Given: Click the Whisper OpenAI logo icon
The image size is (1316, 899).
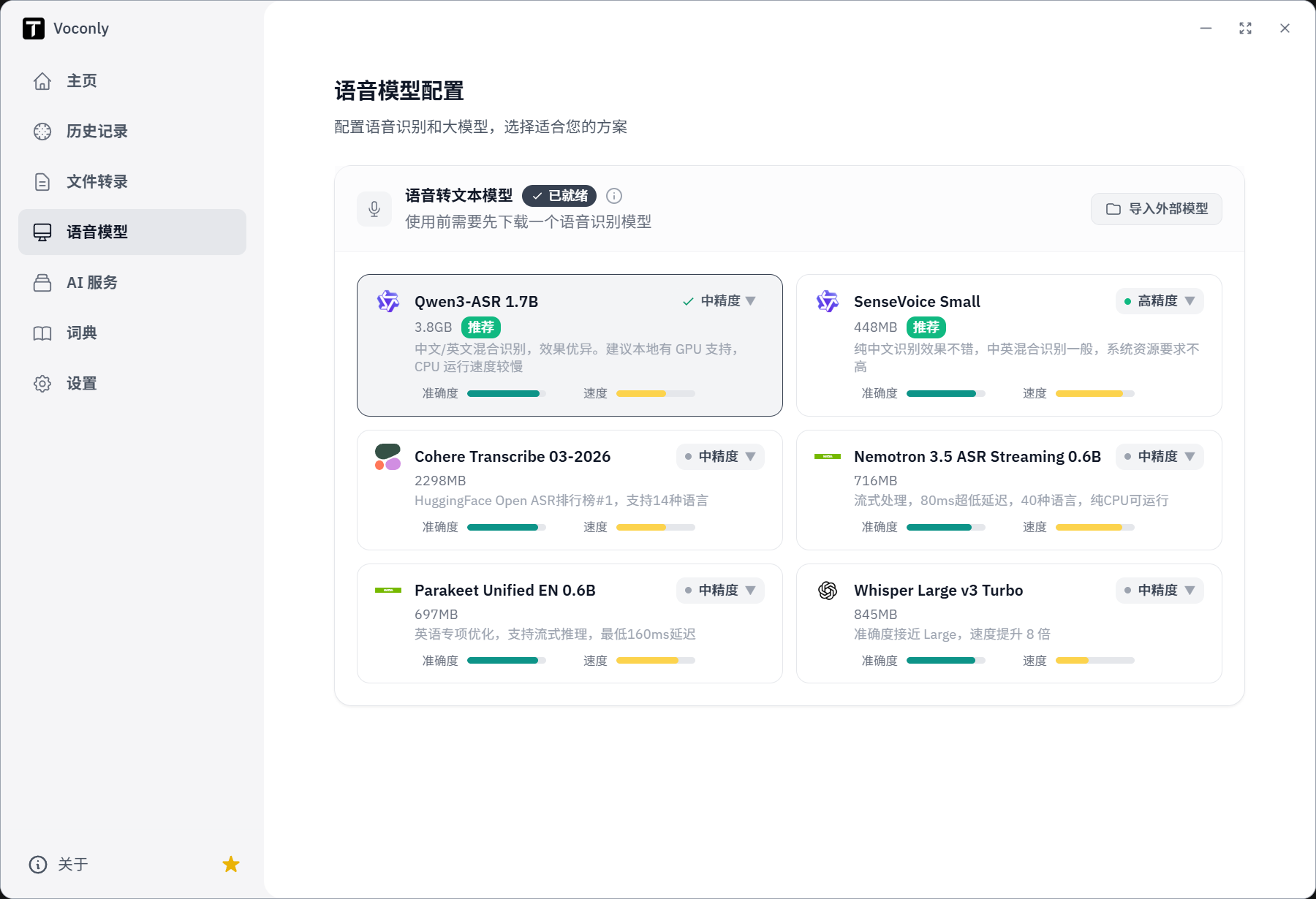Looking at the screenshot, I should click(828, 591).
